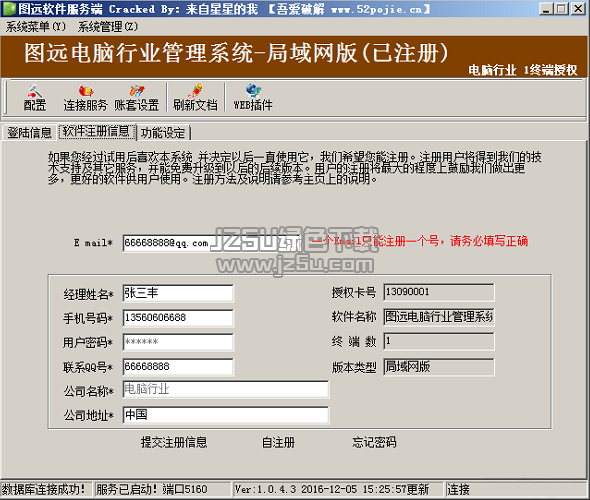Click the 手机号码 input field

click(x=178, y=318)
